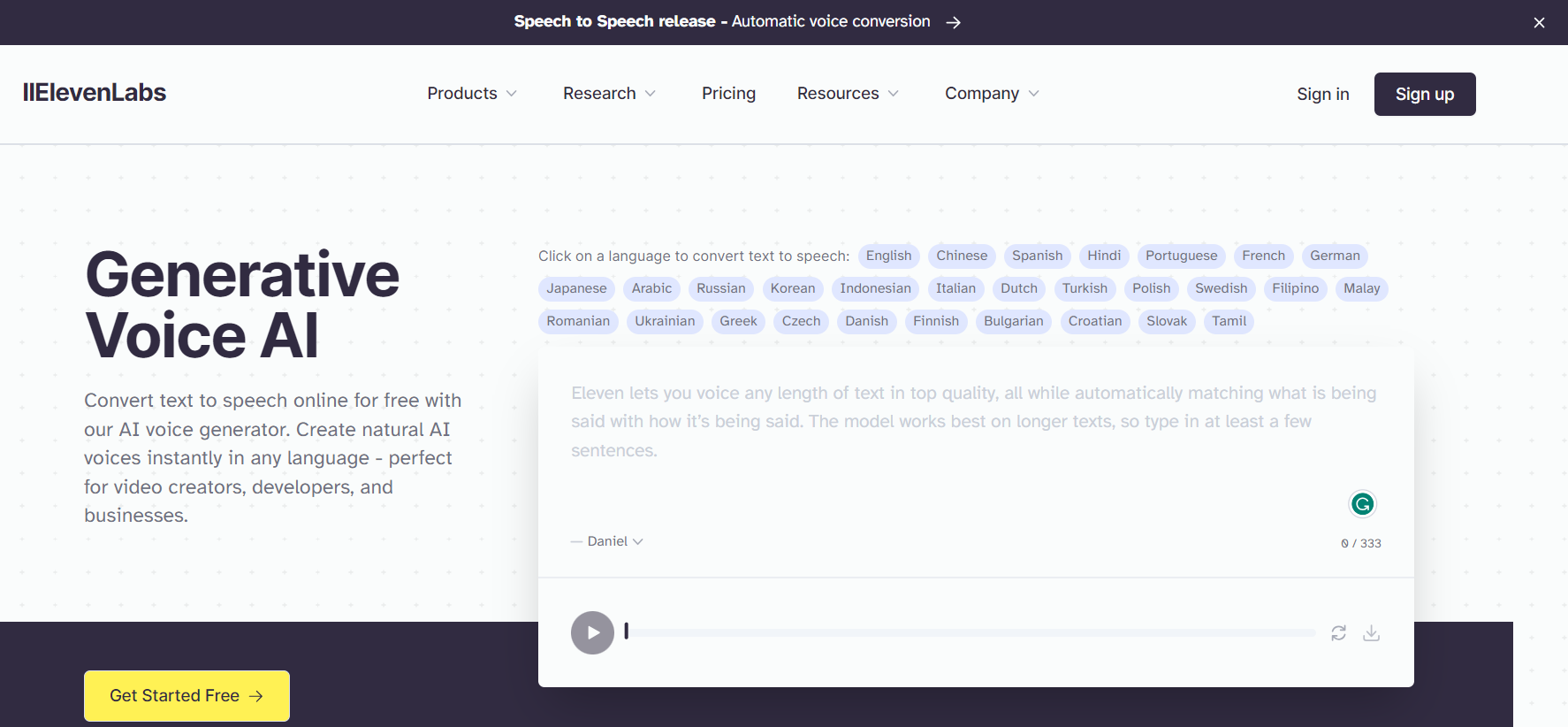Select the Chinese language chip
Viewport: 1568px width, 727px height.
point(962,256)
